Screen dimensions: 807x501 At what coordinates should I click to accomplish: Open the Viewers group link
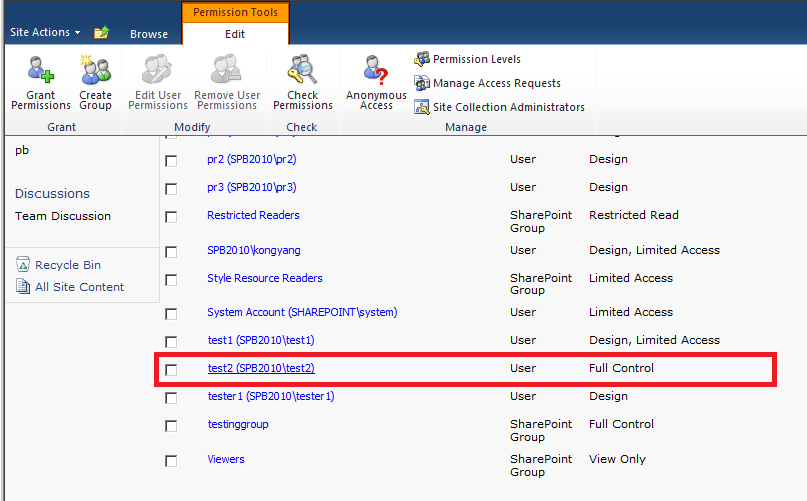[x=226, y=459]
